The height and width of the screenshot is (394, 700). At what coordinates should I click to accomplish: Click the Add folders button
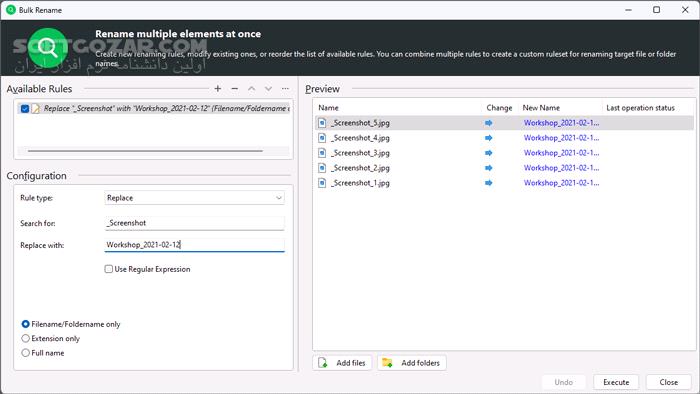pos(412,363)
